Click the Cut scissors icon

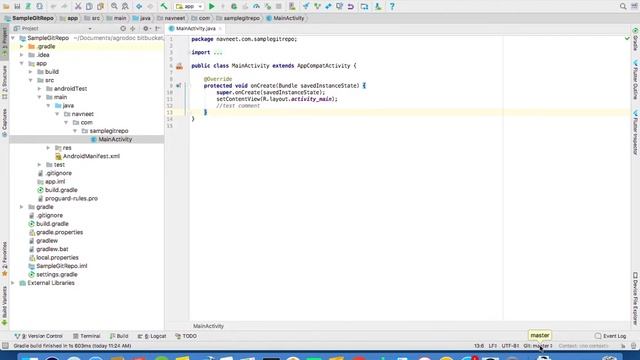[78, 7]
